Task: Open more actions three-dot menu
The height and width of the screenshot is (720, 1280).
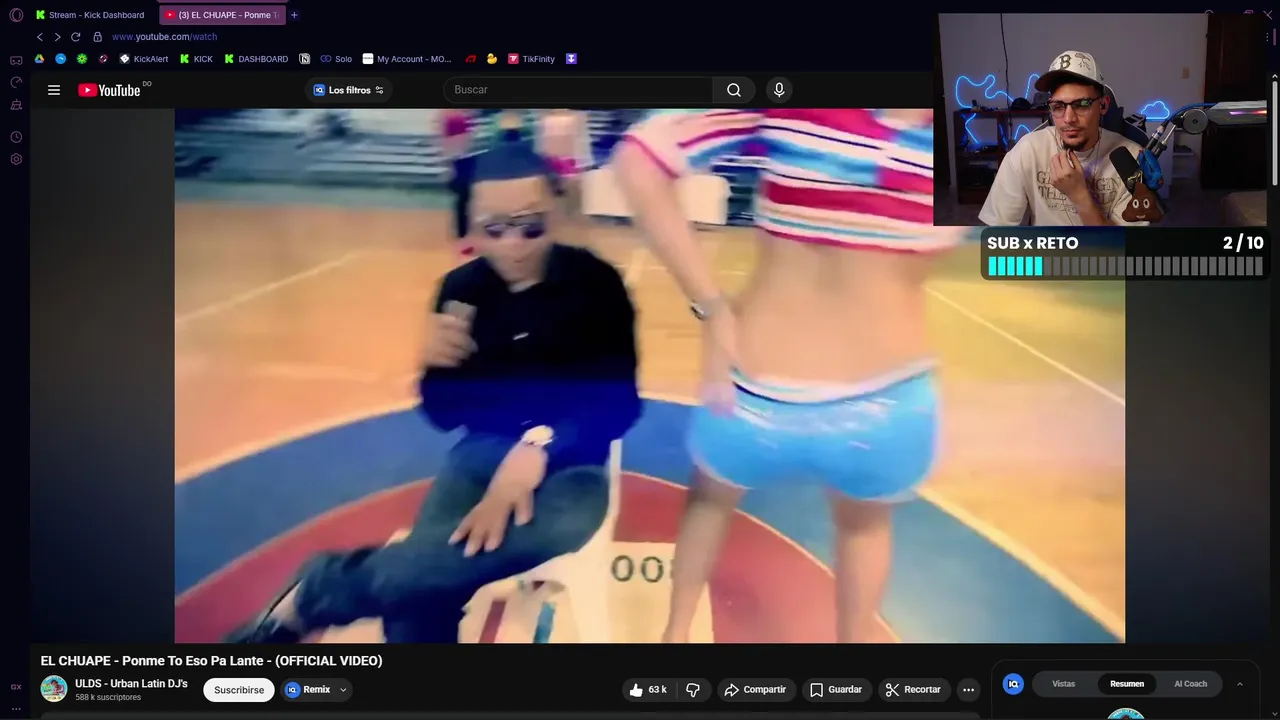Action: point(968,690)
